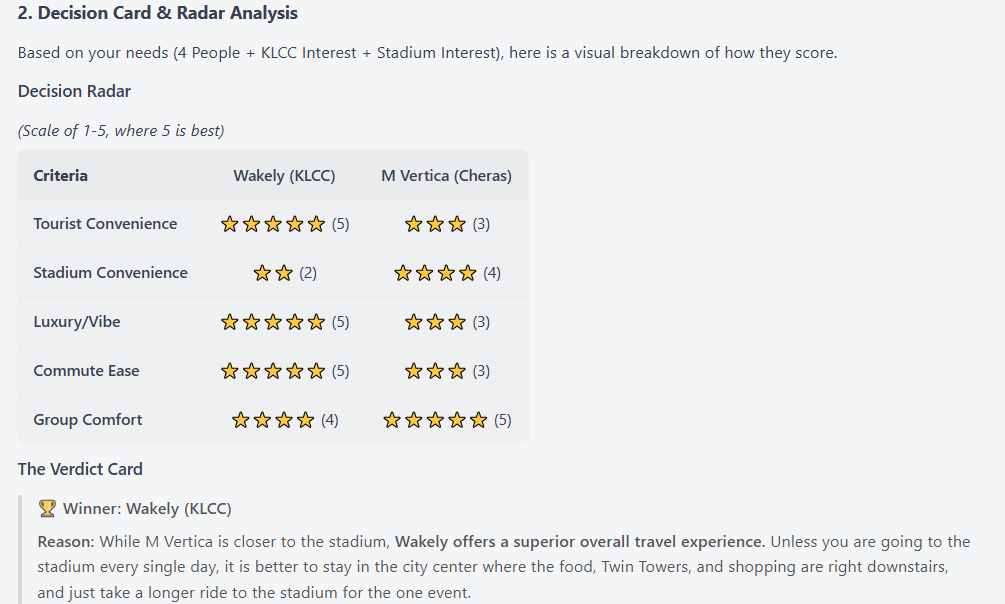Click the Criteria column header

tap(61, 176)
